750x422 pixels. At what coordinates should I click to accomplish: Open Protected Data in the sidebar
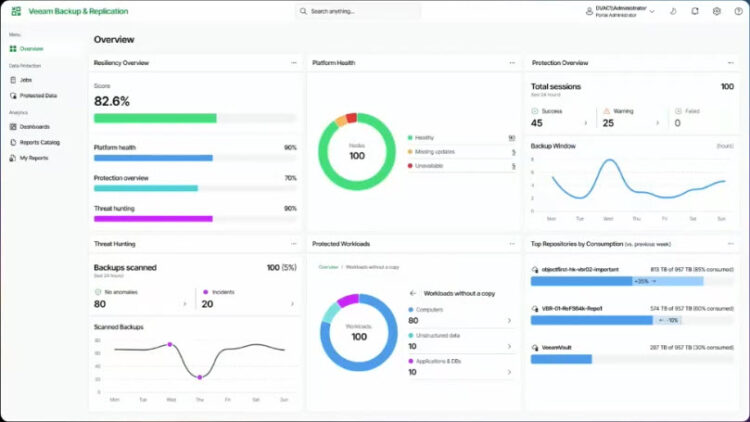coord(38,95)
